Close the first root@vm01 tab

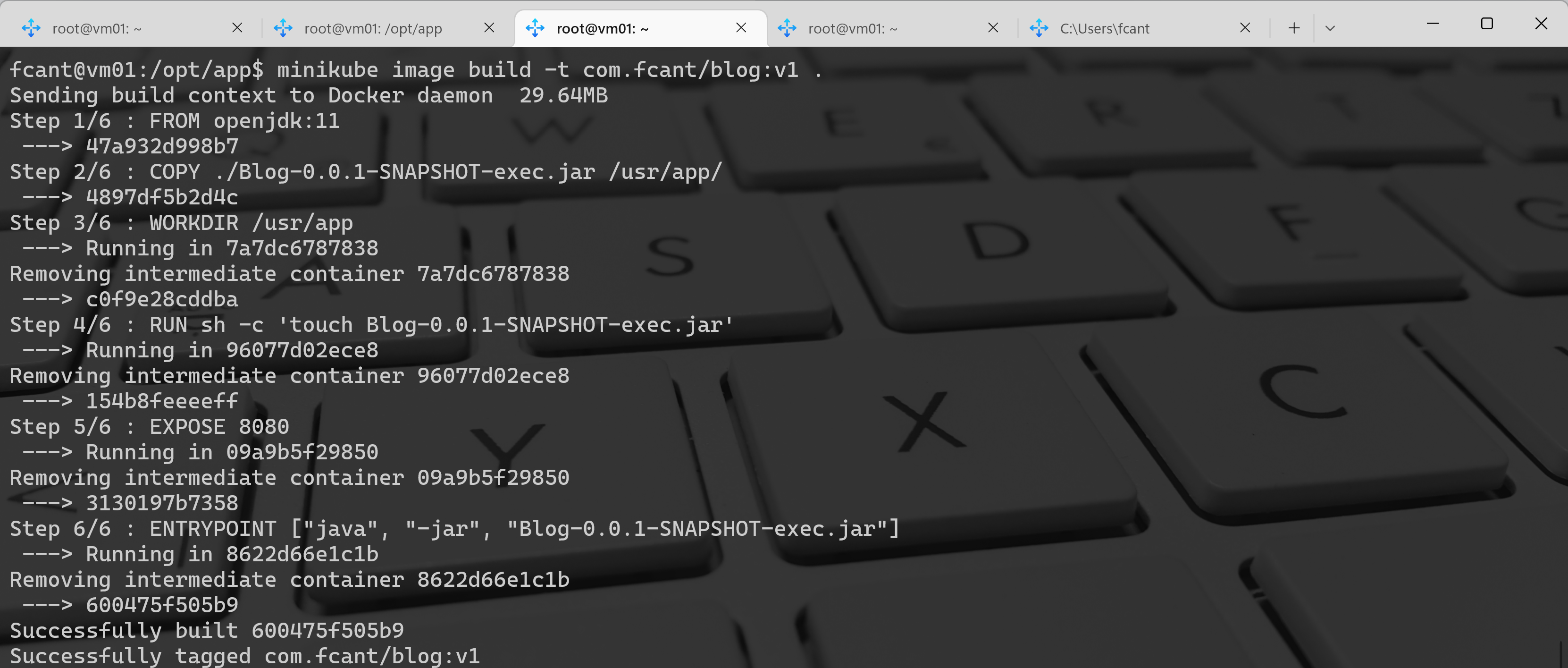(237, 28)
